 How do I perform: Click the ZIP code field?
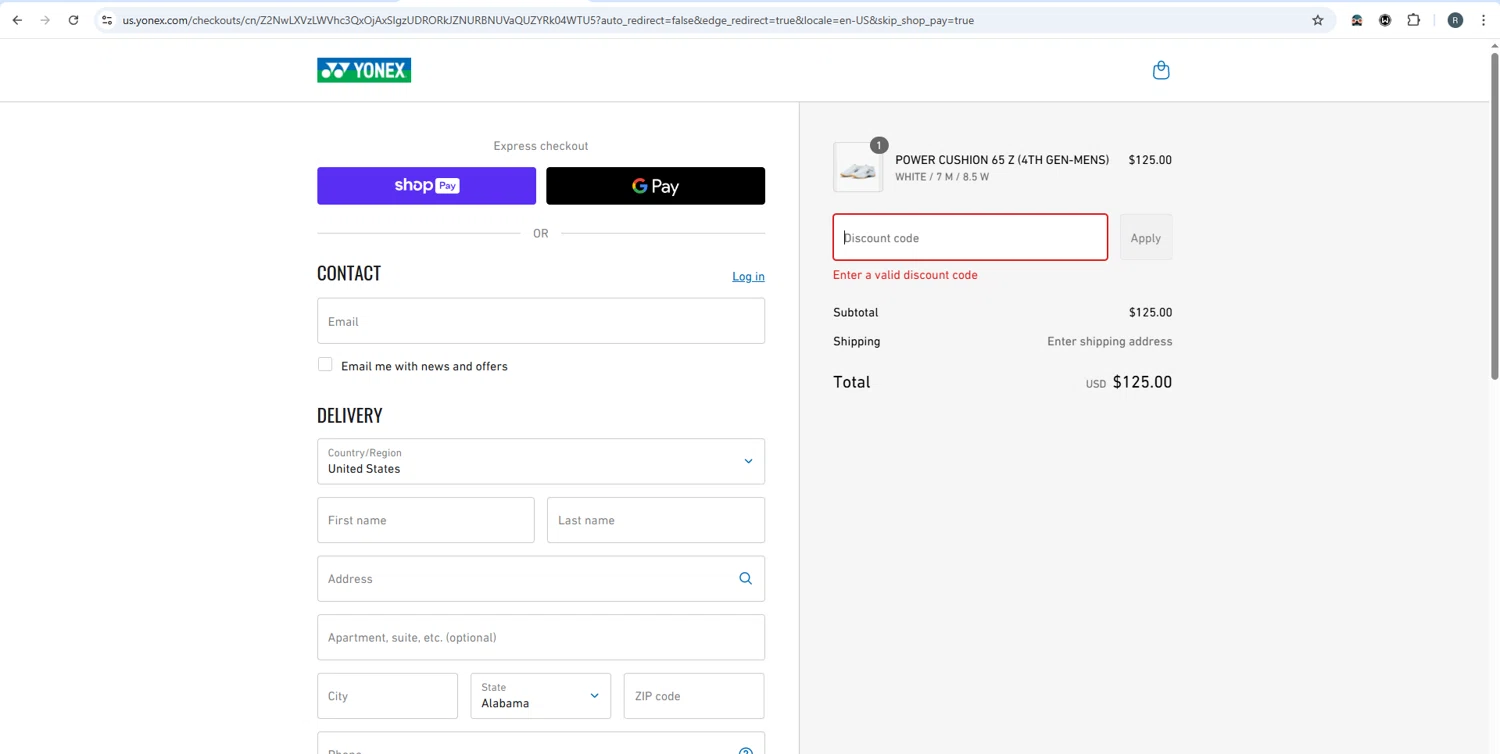point(694,696)
